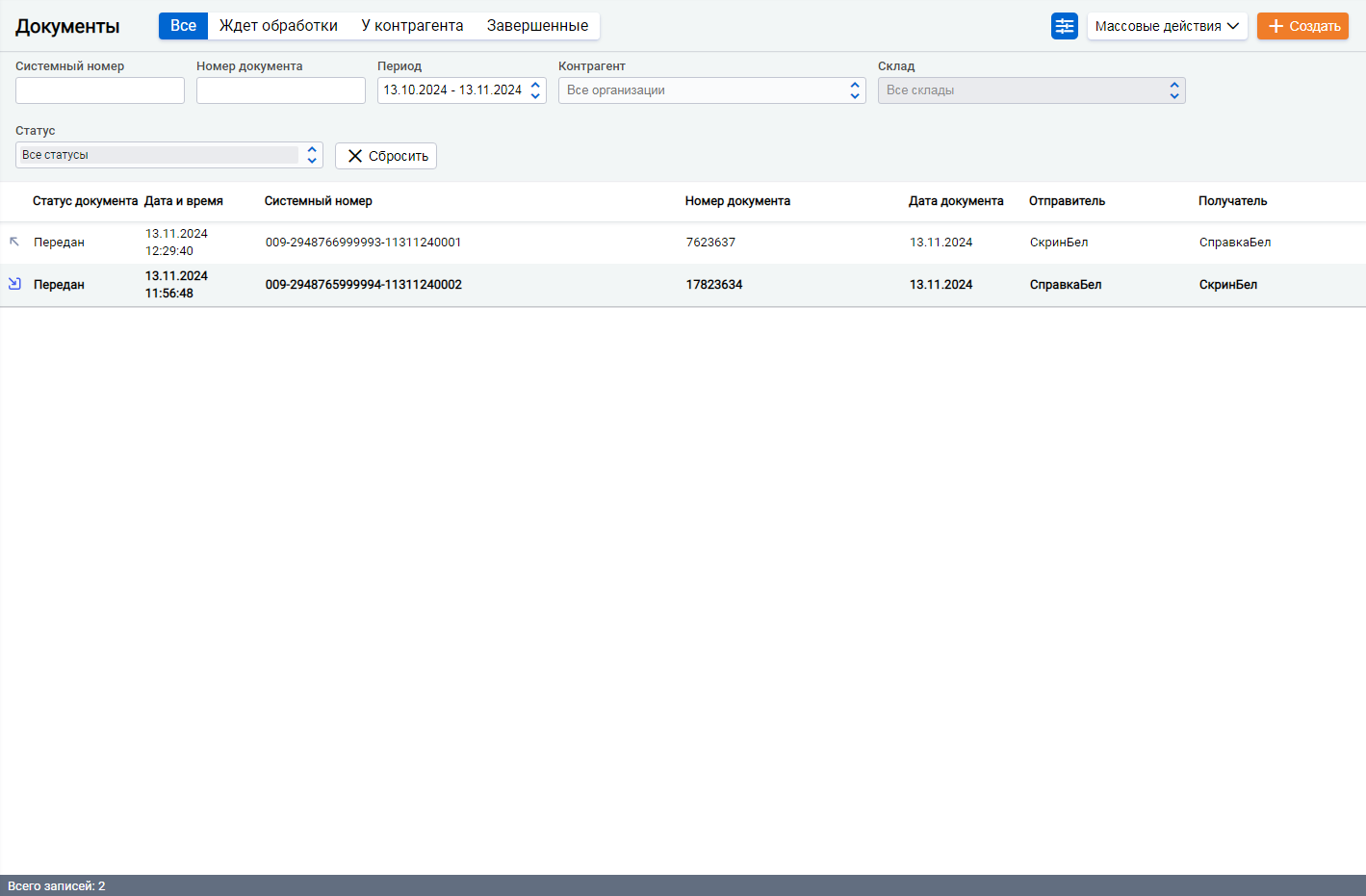Viewport: 1366px width, 896px height.
Task: Focus the Номер документа filter field
Action: click(x=281, y=90)
